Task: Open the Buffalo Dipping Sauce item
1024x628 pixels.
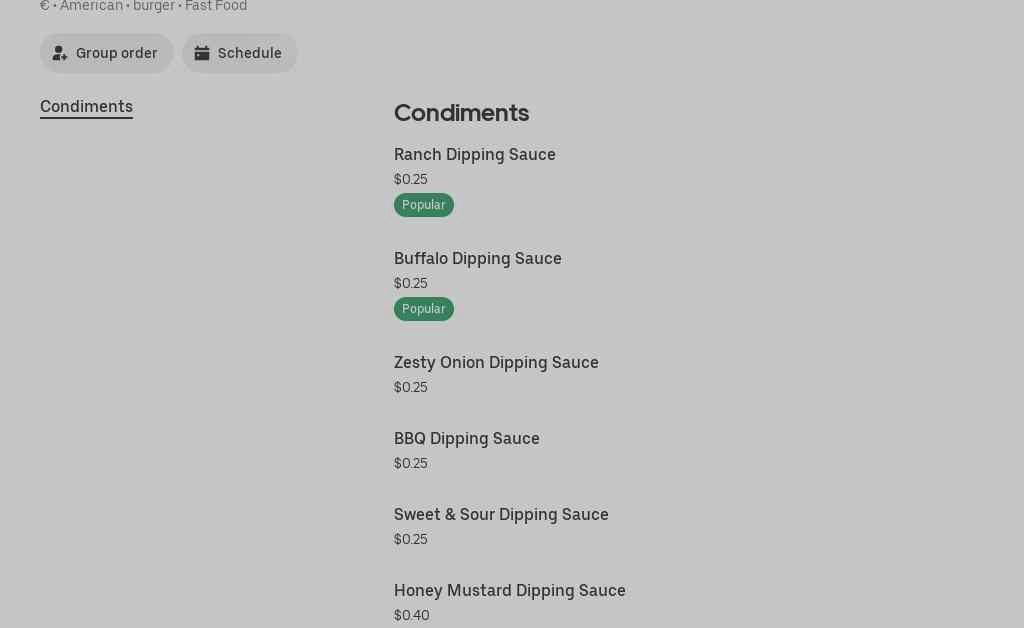Action: coord(477,259)
